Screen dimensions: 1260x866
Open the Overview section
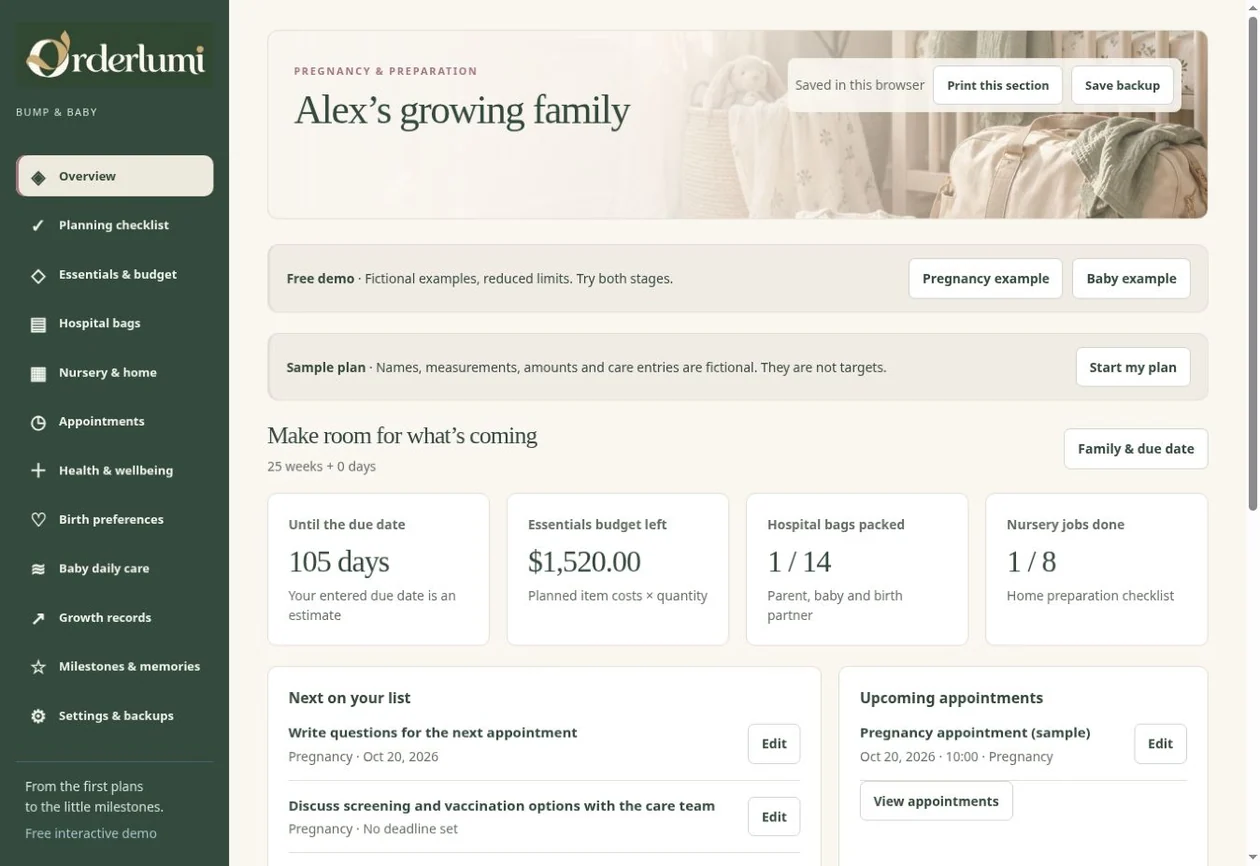[114, 176]
